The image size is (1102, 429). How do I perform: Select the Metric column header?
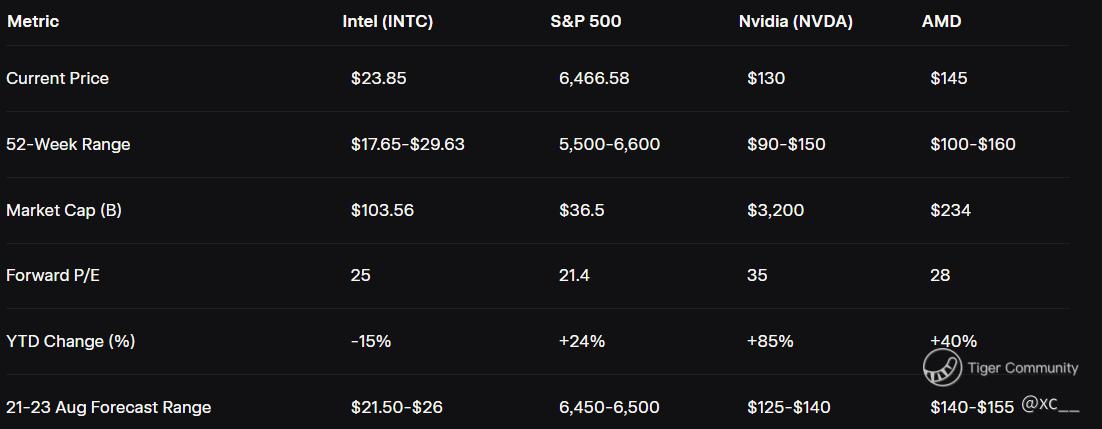tap(33, 21)
